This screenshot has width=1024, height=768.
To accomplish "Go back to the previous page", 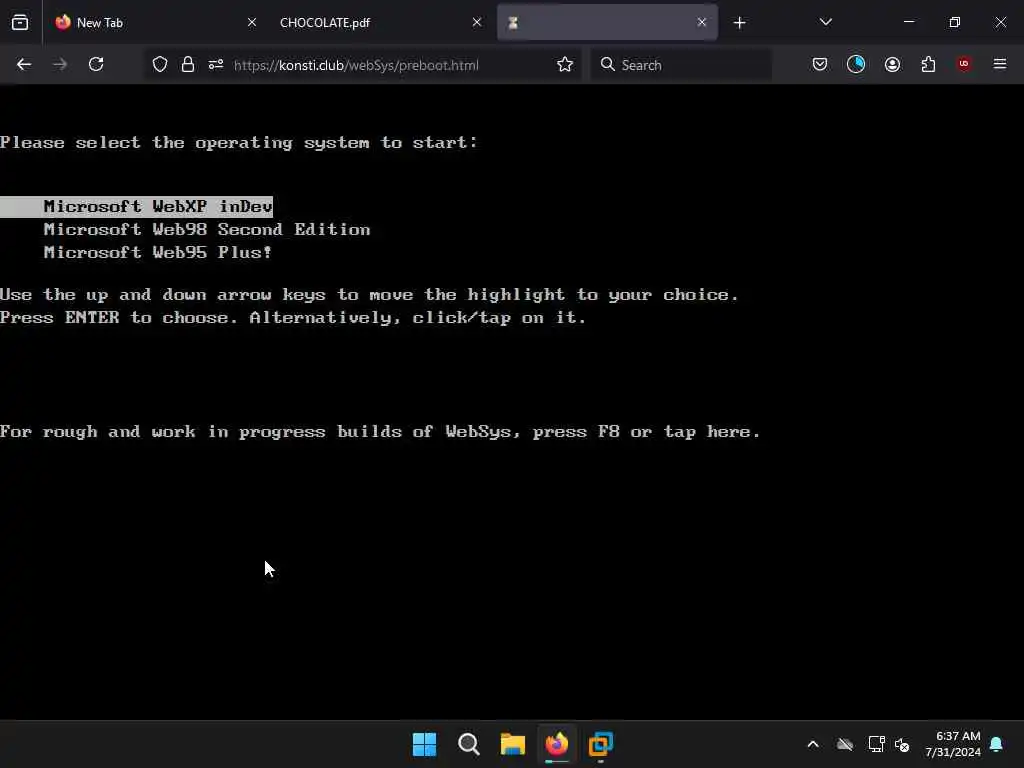I will tap(24, 64).
